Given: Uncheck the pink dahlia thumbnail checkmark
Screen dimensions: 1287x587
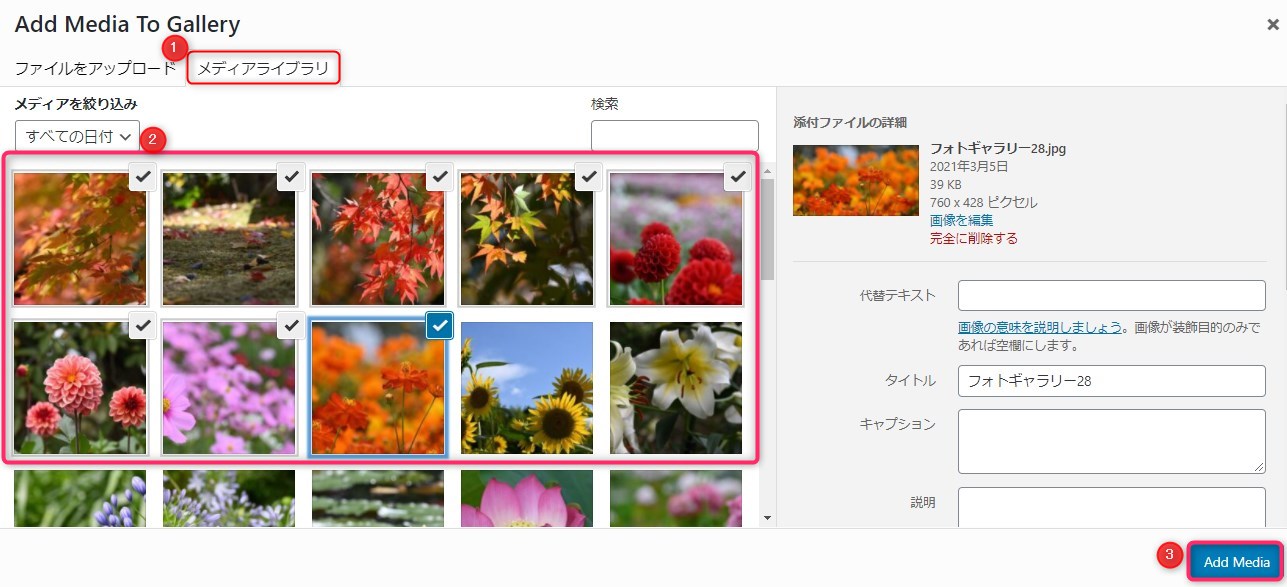Looking at the screenshot, I should (143, 325).
